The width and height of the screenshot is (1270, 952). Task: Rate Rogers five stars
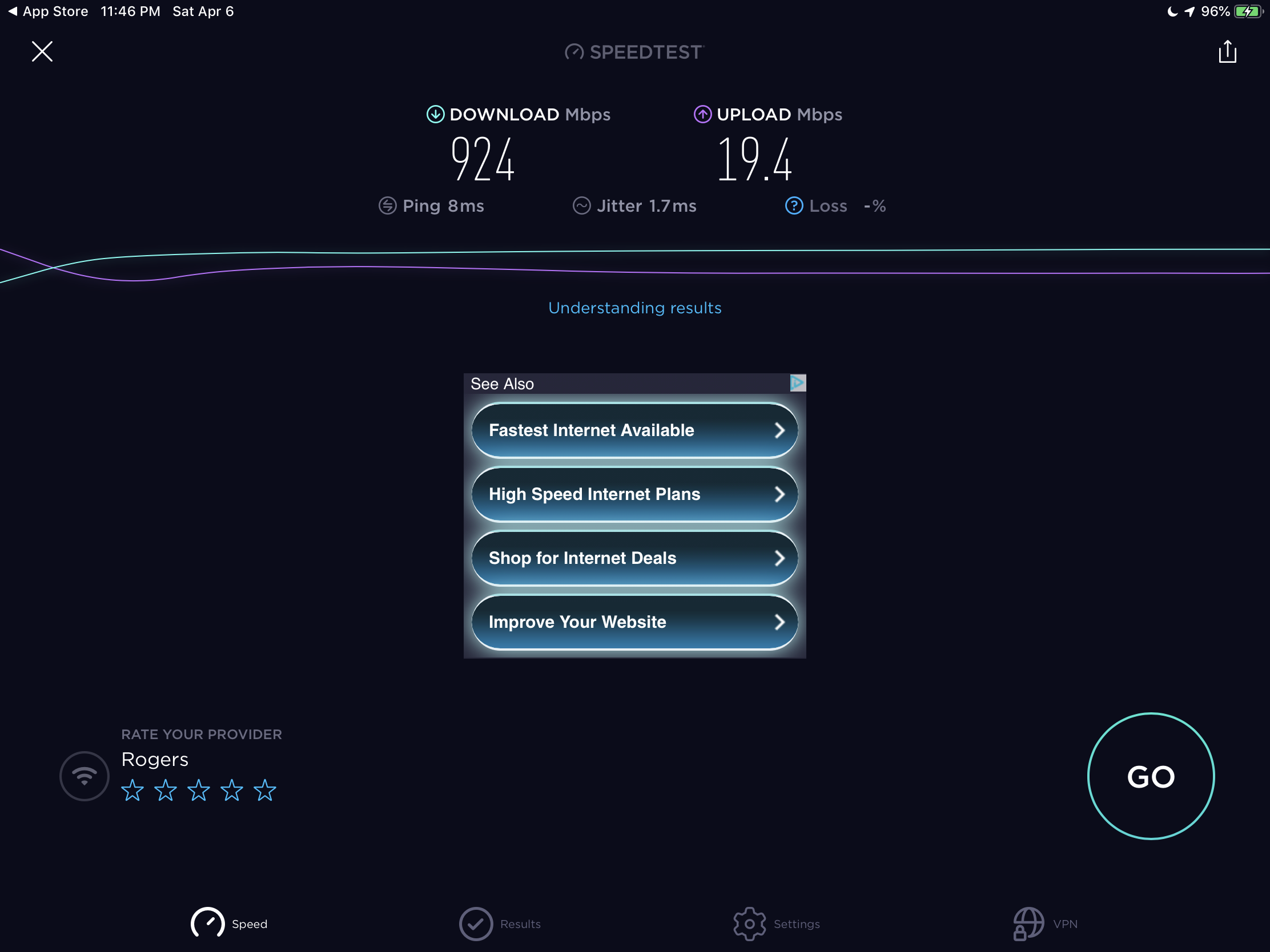point(265,790)
